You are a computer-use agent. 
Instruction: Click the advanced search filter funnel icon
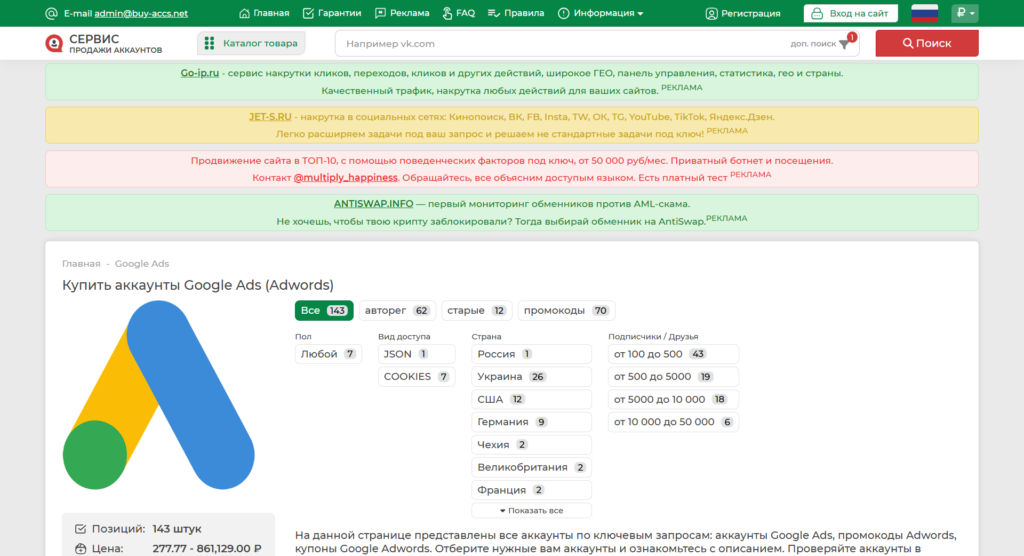pyautogui.click(x=844, y=44)
